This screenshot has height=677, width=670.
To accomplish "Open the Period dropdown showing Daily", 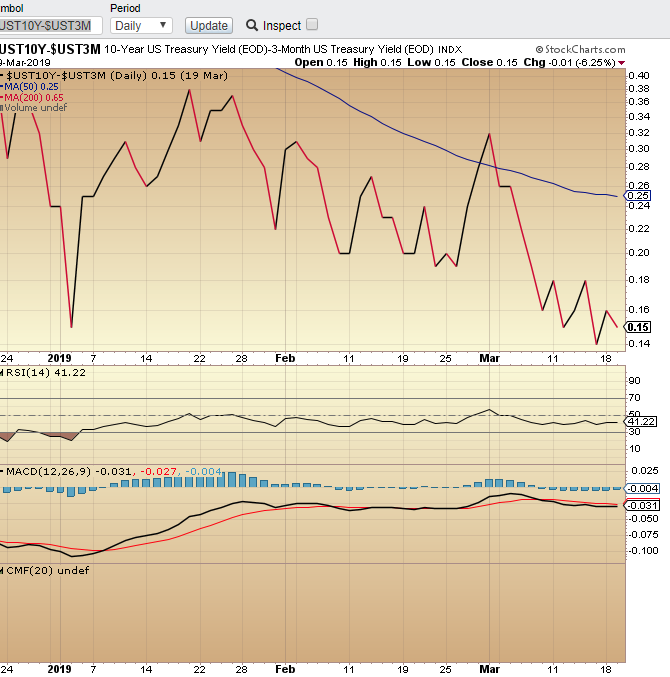I will 141,25.
